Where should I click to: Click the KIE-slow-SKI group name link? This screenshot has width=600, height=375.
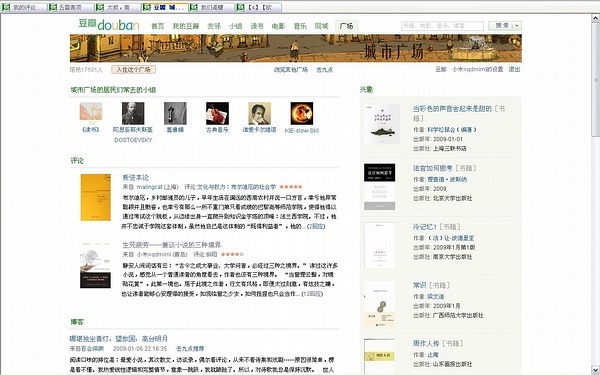click(302, 130)
